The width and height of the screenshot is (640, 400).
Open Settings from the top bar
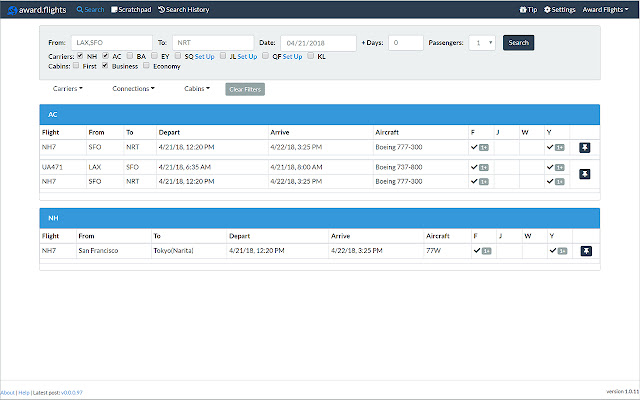(x=559, y=9)
